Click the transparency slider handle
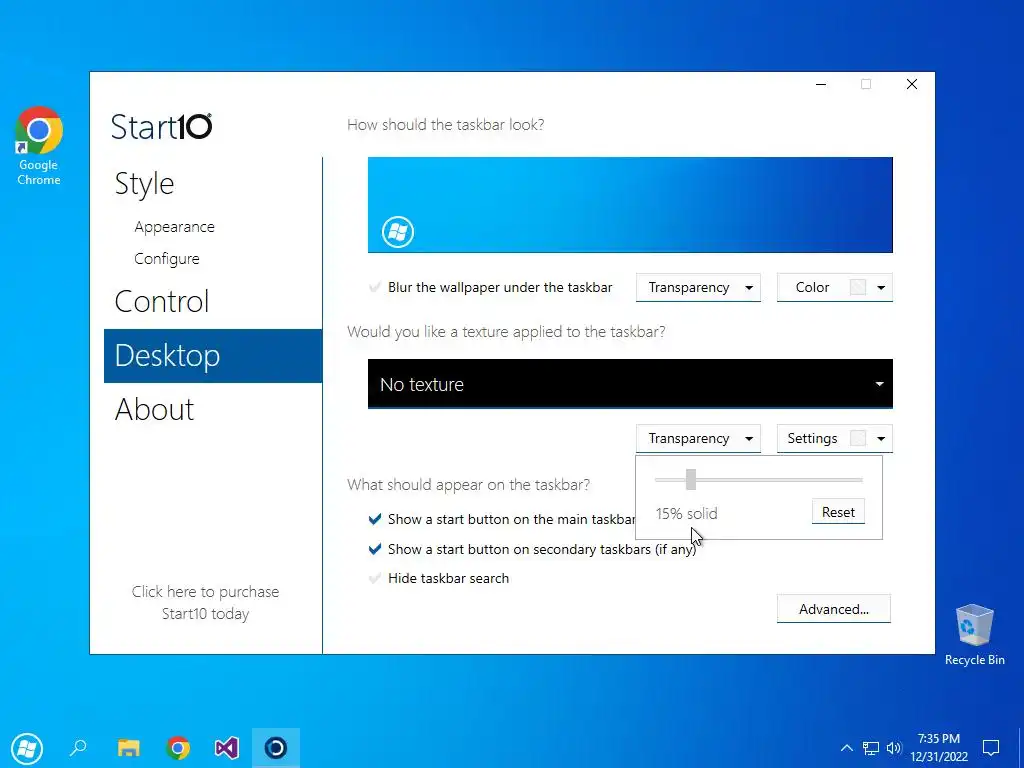Screen dimensions: 1024x768 pos(691,479)
